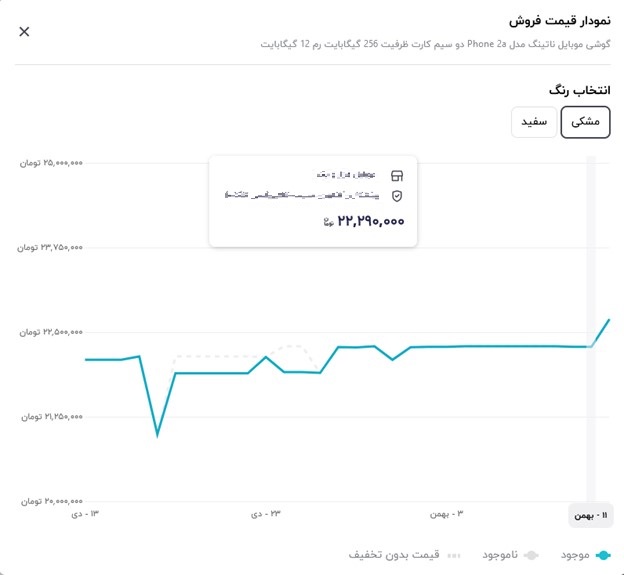
Task: Click the ۳ - بهمن axis label
Action: tap(446, 514)
